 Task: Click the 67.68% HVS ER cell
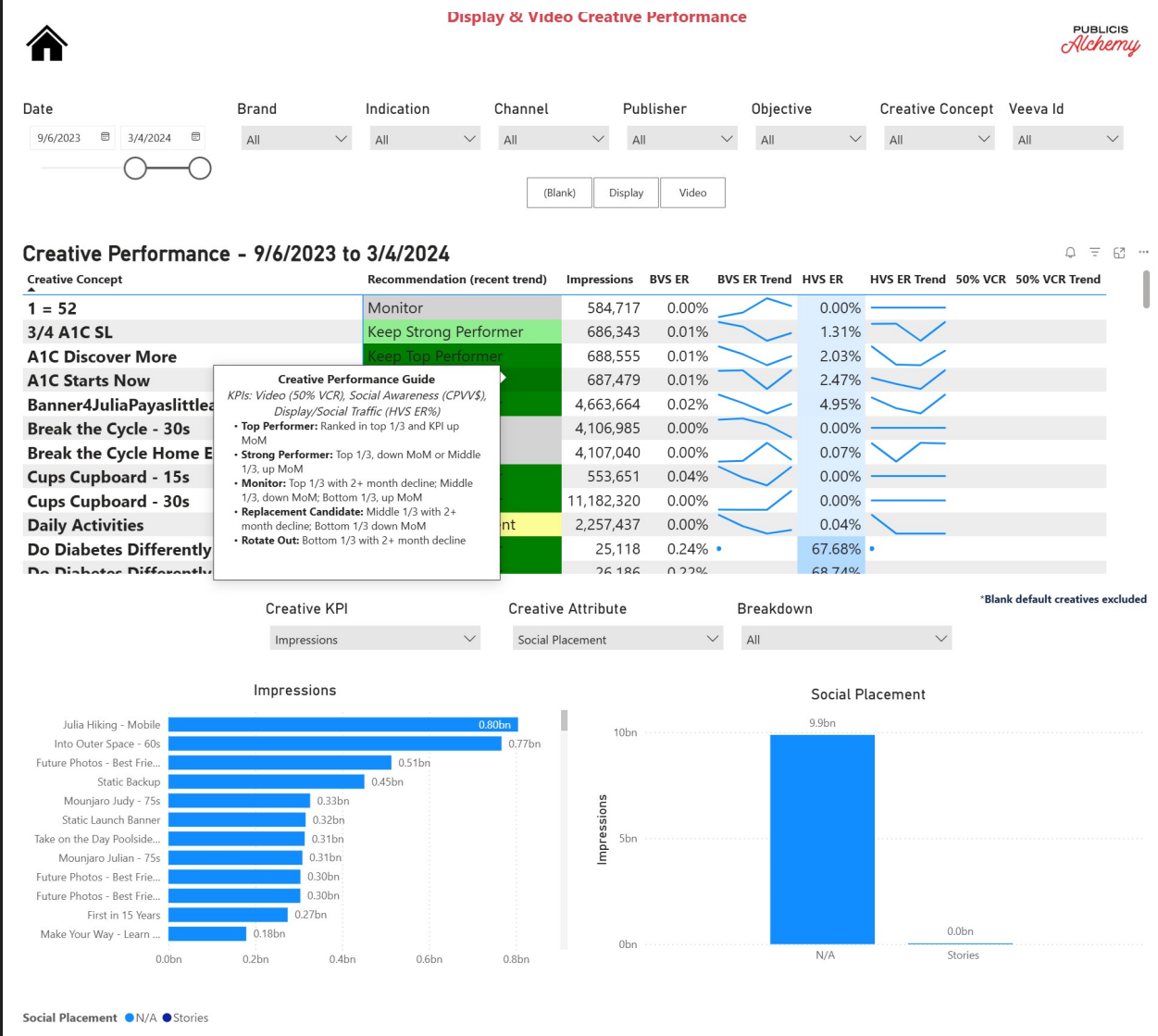tap(830, 549)
